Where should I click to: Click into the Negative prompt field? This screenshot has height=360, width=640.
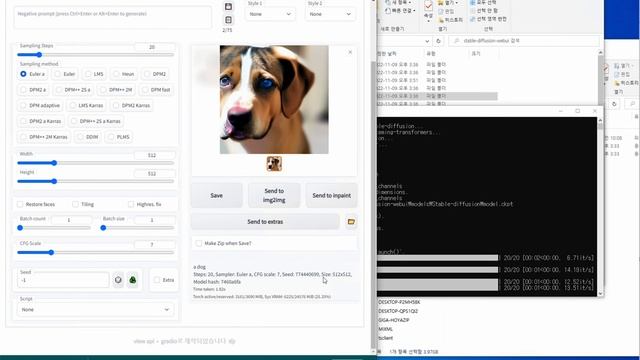[113, 17]
